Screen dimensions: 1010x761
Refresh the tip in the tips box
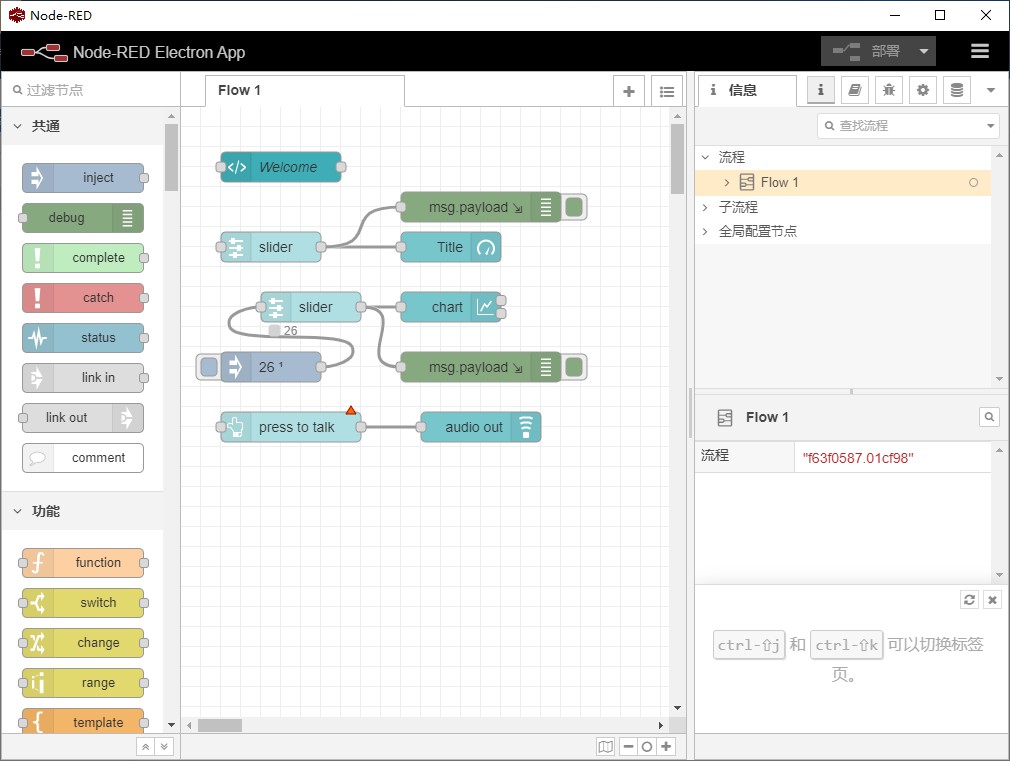[x=969, y=599]
